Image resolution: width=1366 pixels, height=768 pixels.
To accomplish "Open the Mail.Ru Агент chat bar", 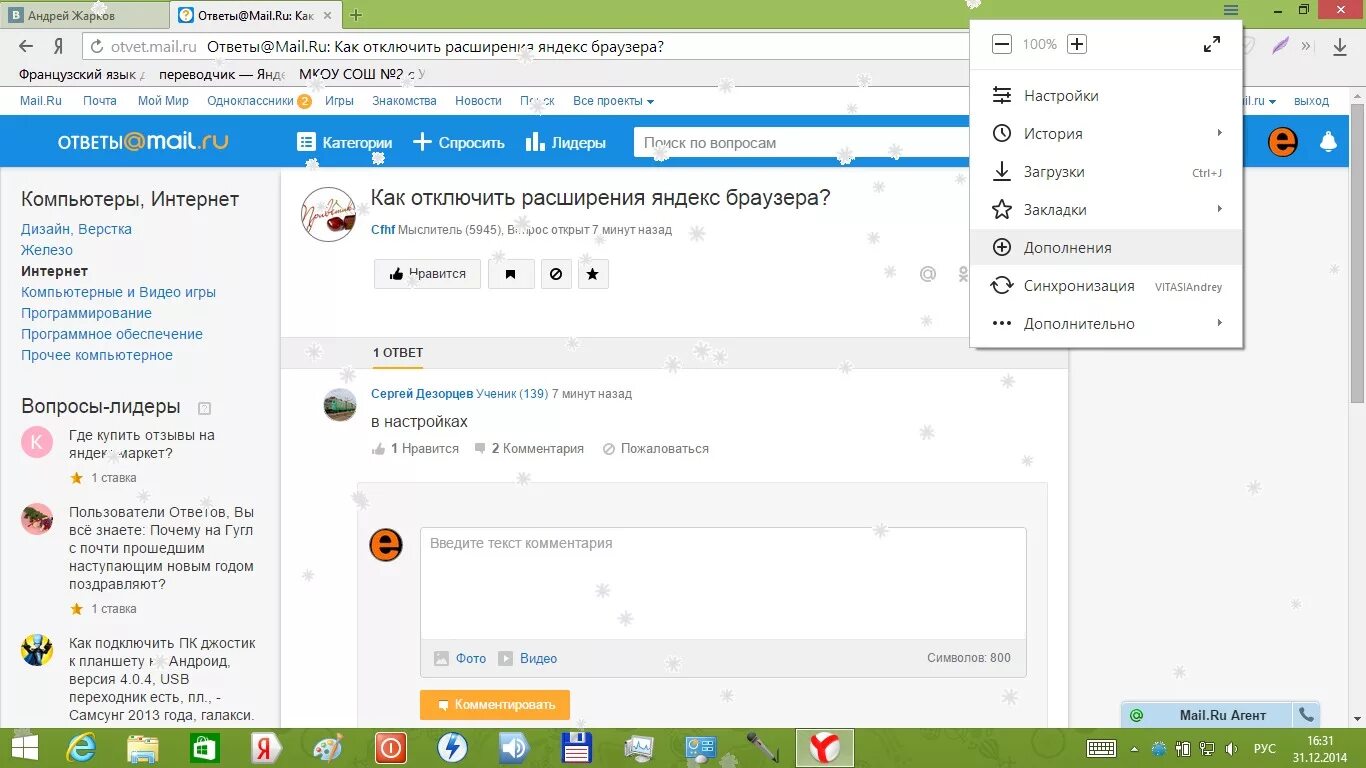I will (x=1207, y=715).
